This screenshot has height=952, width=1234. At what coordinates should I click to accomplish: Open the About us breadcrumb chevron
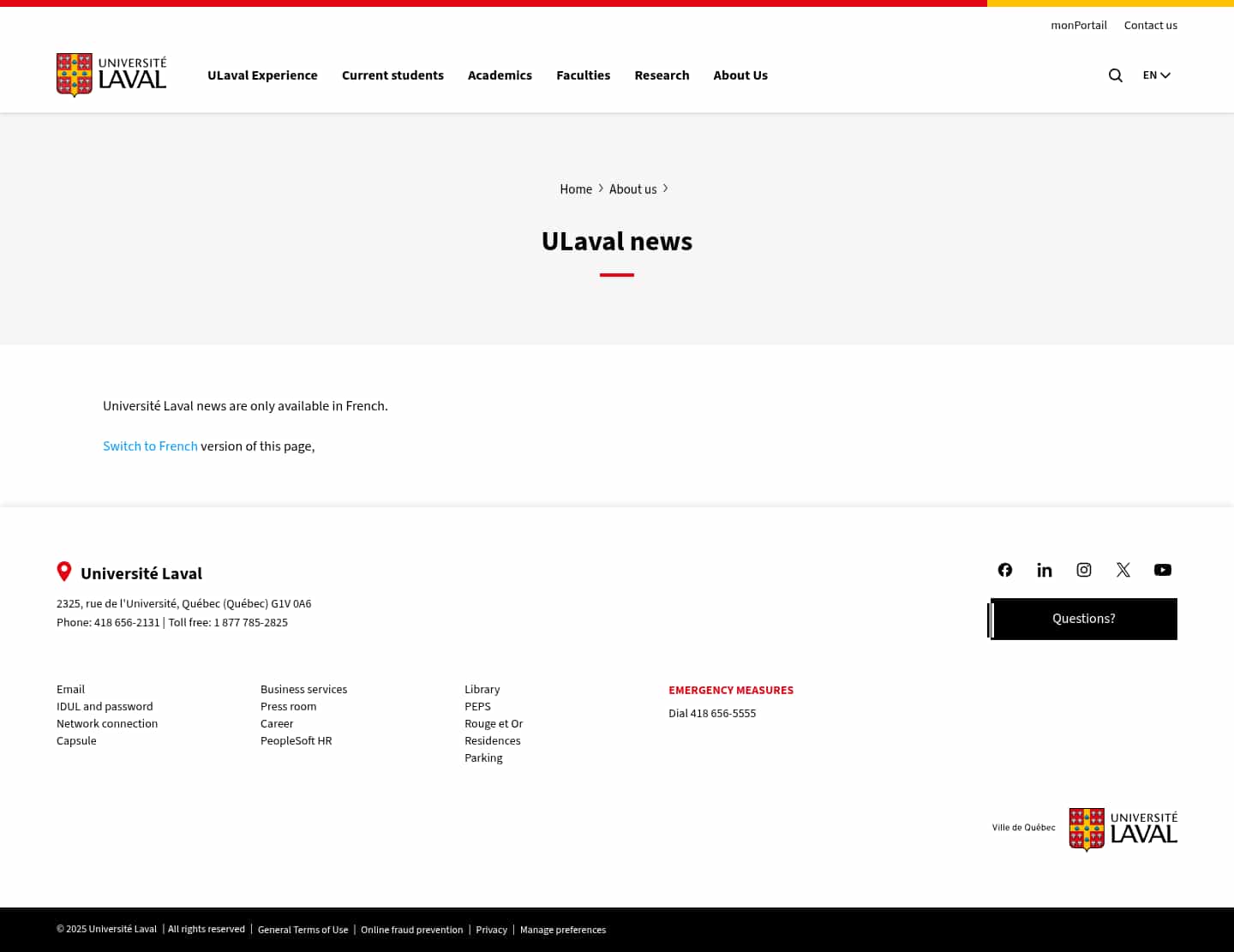665,188
